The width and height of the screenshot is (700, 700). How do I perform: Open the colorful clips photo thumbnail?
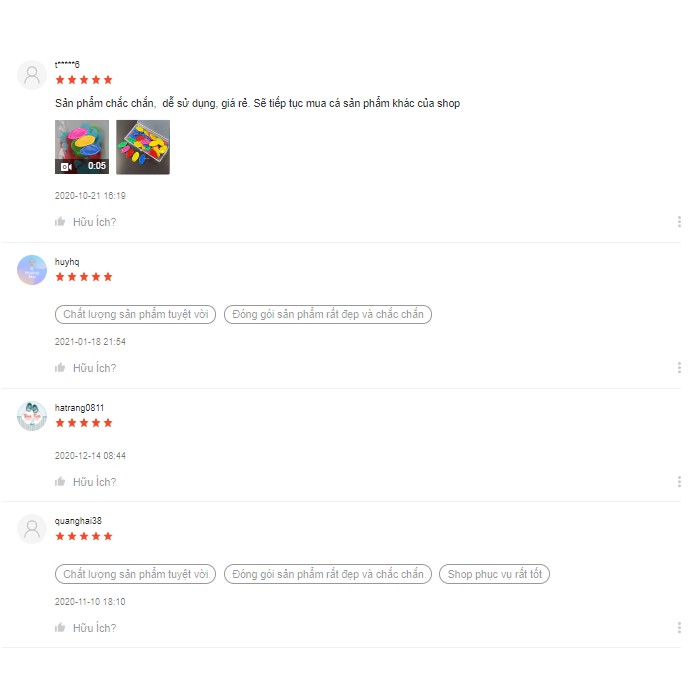click(x=143, y=147)
